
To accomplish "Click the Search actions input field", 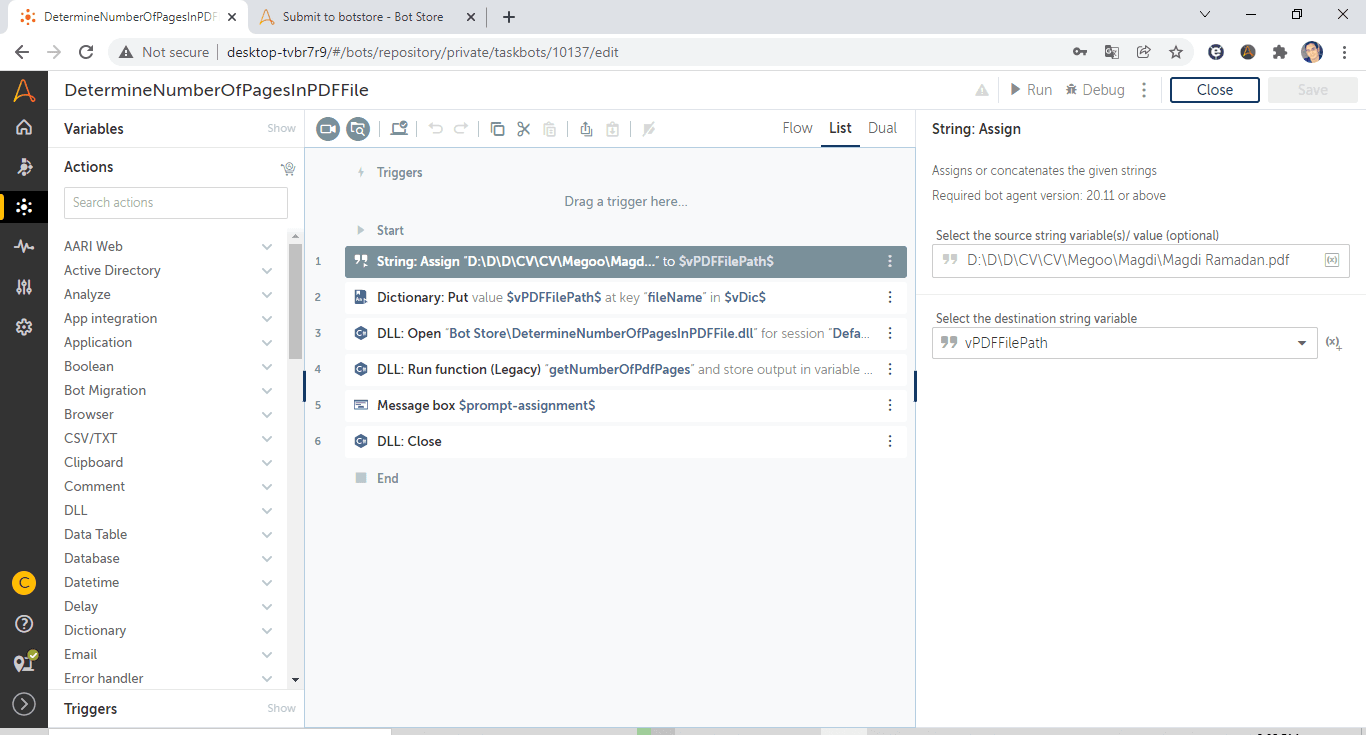I will click(x=176, y=202).
